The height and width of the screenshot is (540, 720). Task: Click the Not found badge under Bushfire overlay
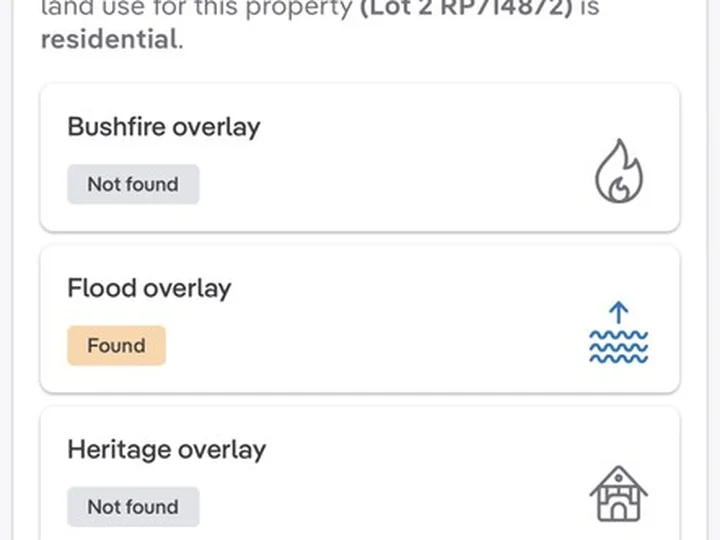[x=133, y=184]
